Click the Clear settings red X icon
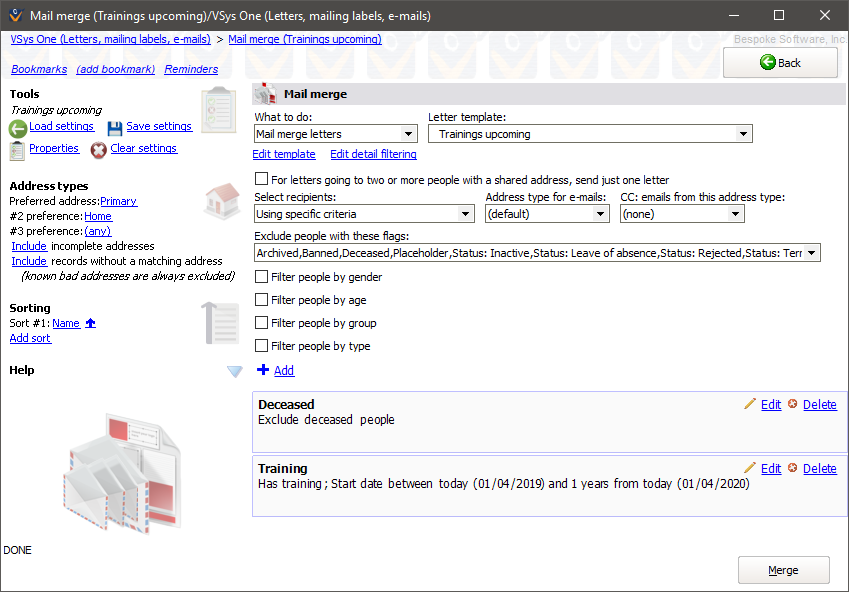The image size is (849, 592). pyautogui.click(x=97, y=148)
